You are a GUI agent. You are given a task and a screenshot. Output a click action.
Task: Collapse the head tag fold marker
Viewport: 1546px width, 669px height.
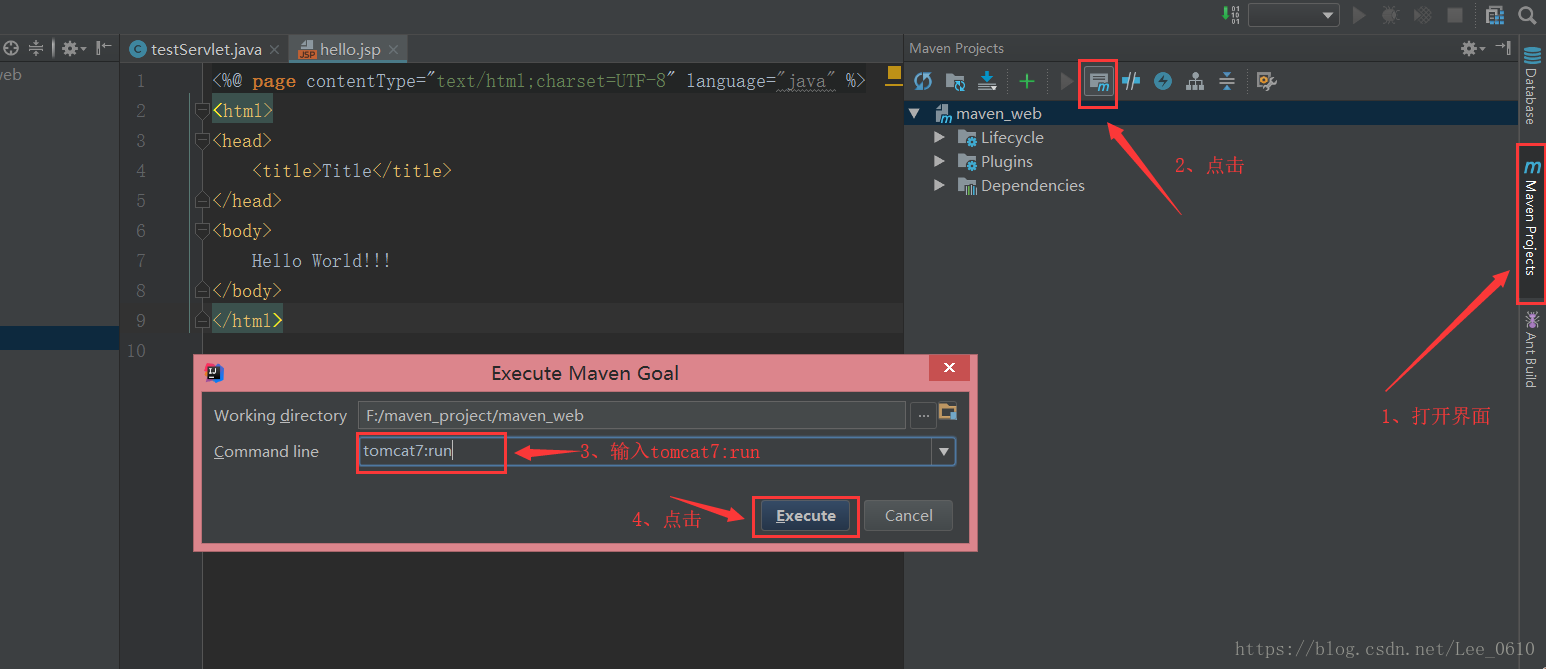click(203, 140)
